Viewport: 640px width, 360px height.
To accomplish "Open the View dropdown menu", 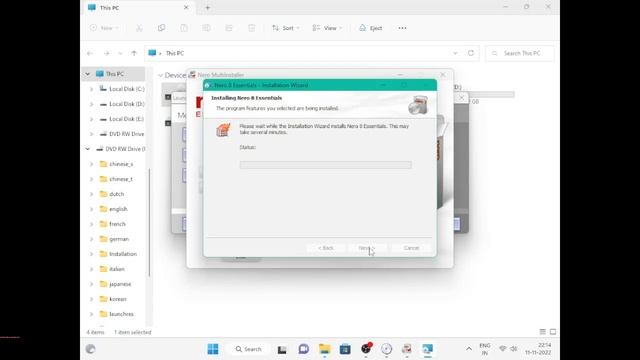I will point(327,28).
